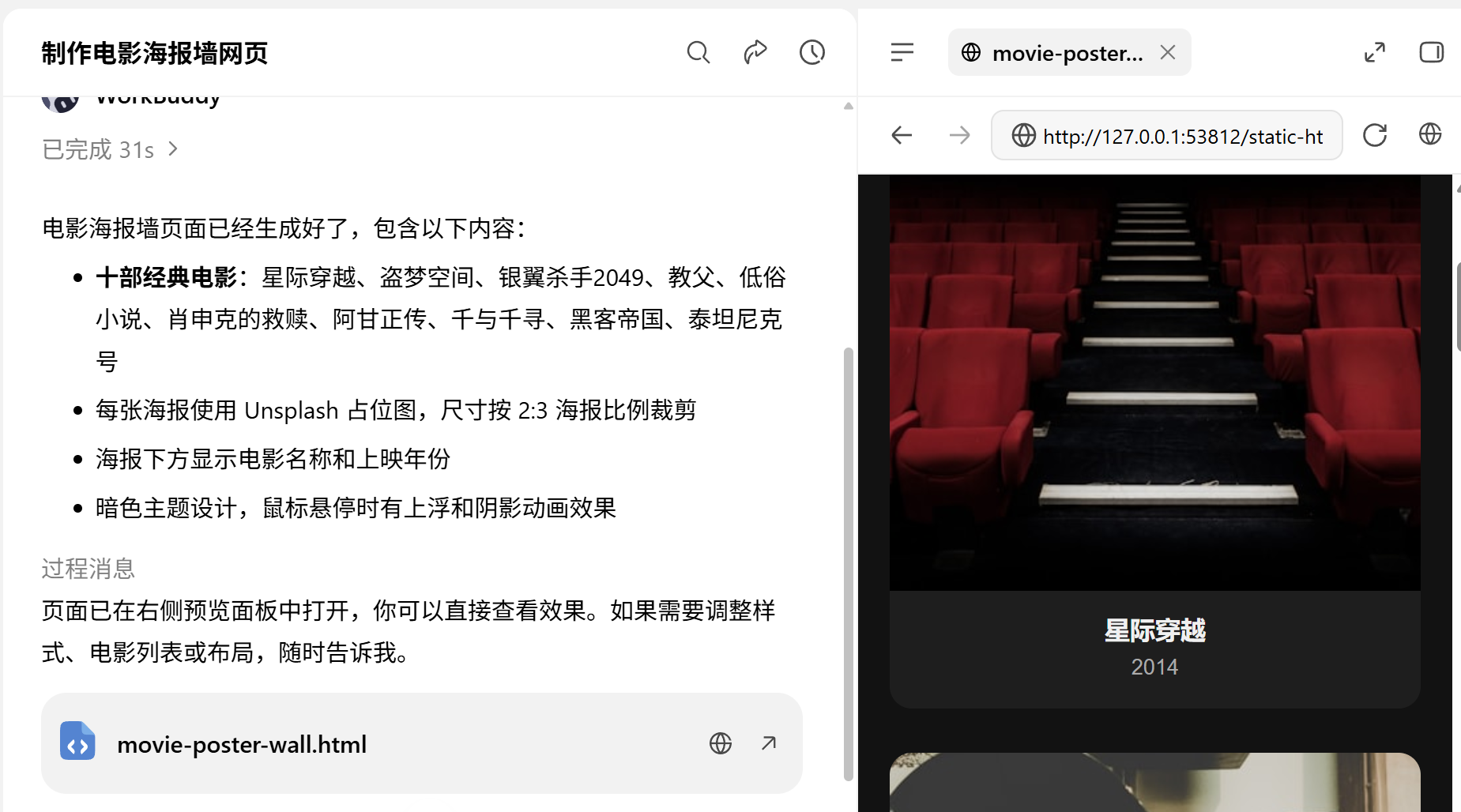The image size is (1461, 812).
Task: Select the 星际穿越 movie title
Action: (x=1154, y=630)
